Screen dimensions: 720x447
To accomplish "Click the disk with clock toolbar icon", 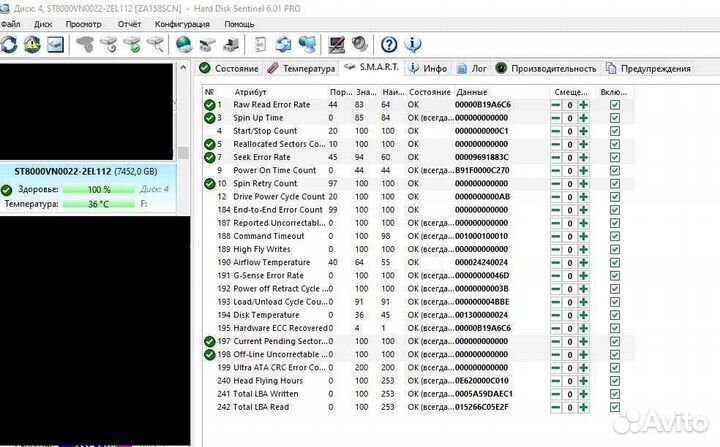I will coord(109,45).
